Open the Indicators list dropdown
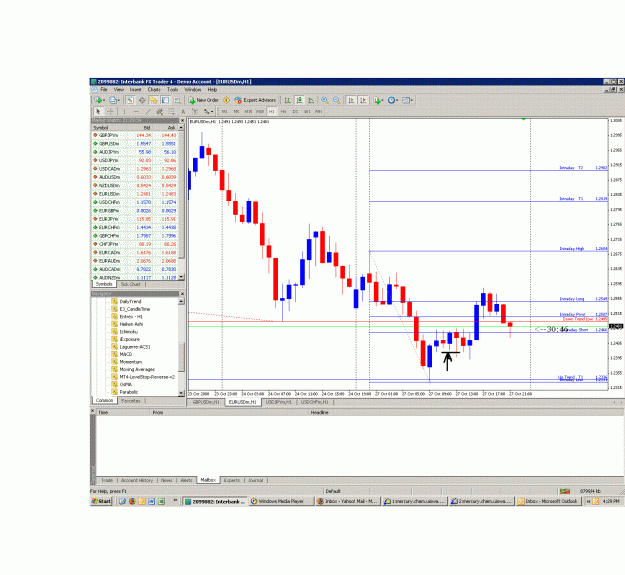 click(x=378, y=100)
